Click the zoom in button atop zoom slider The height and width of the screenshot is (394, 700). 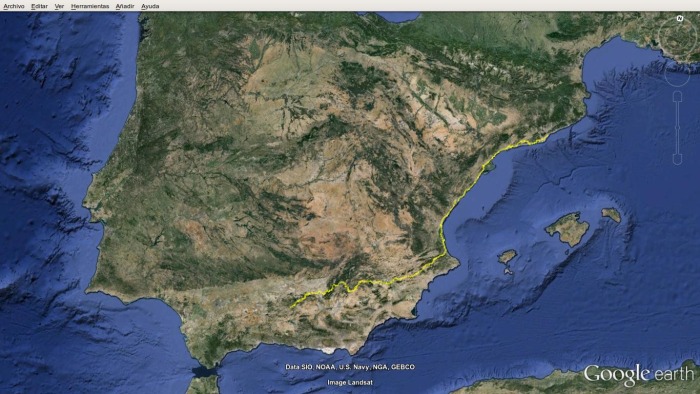pyautogui.click(x=677, y=96)
